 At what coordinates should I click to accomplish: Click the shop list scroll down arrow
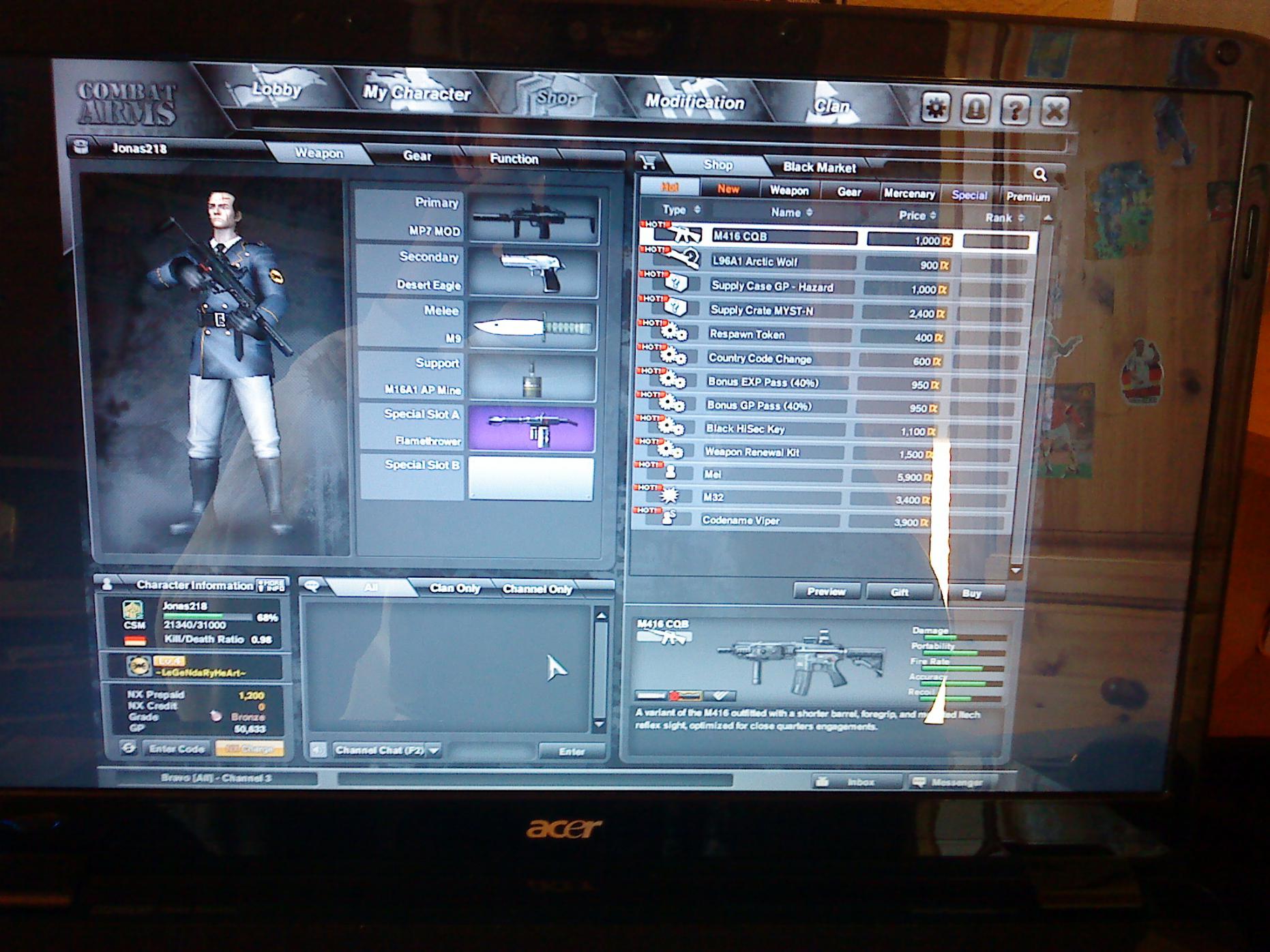point(1016,570)
